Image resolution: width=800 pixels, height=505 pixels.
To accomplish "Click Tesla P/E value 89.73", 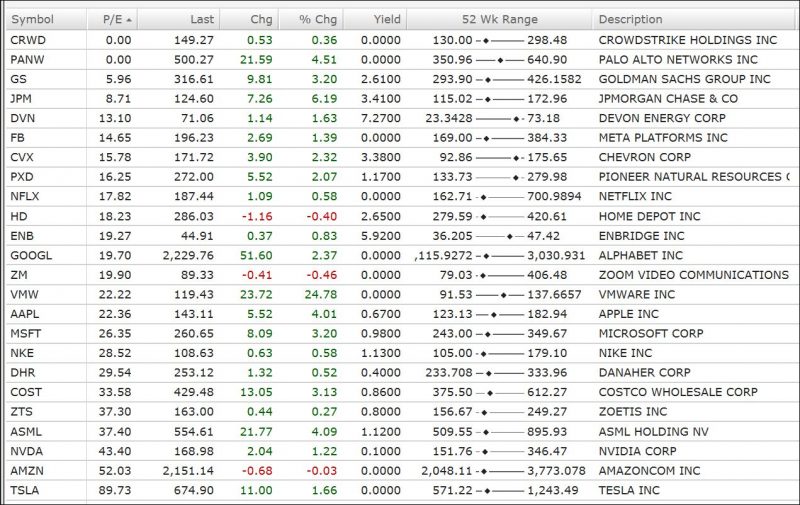I will 115,490.
